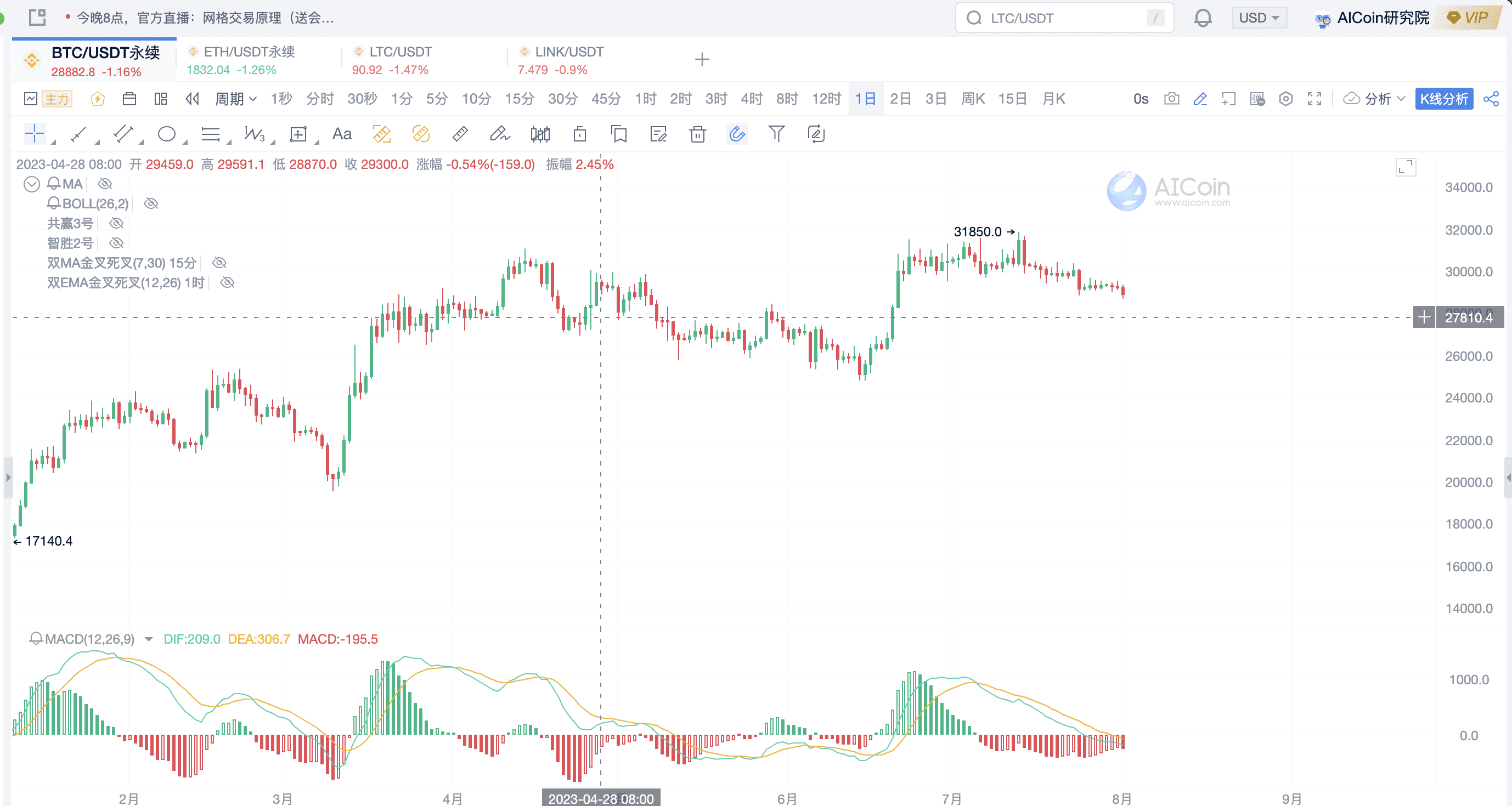Click the split layout icon
Viewport: 1512px width, 806px height.
(x=160, y=99)
